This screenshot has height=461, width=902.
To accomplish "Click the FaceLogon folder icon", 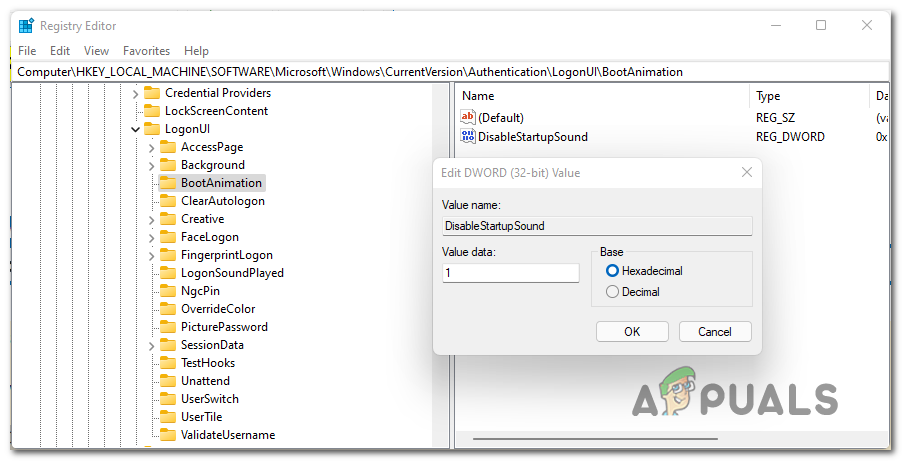I will point(168,237).
